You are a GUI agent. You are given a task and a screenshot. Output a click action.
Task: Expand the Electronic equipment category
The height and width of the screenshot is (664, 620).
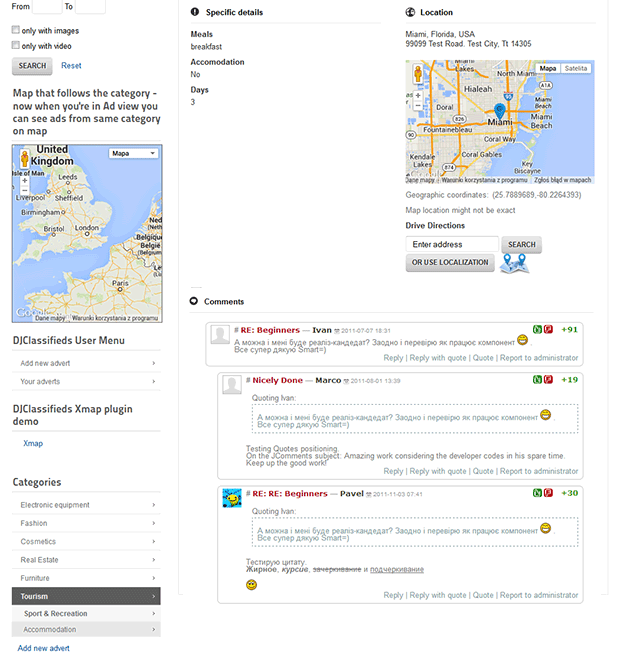coord(154,505)
